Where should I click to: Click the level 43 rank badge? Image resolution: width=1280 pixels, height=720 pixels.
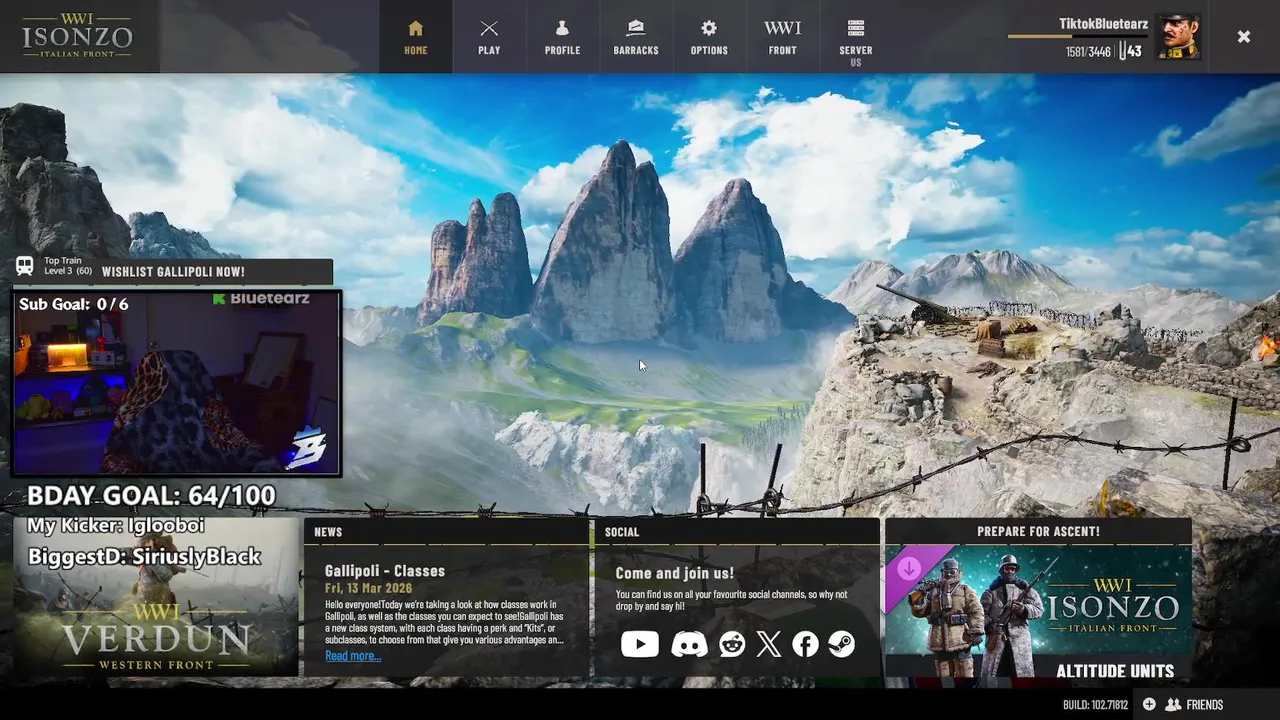pos(1130,51)
